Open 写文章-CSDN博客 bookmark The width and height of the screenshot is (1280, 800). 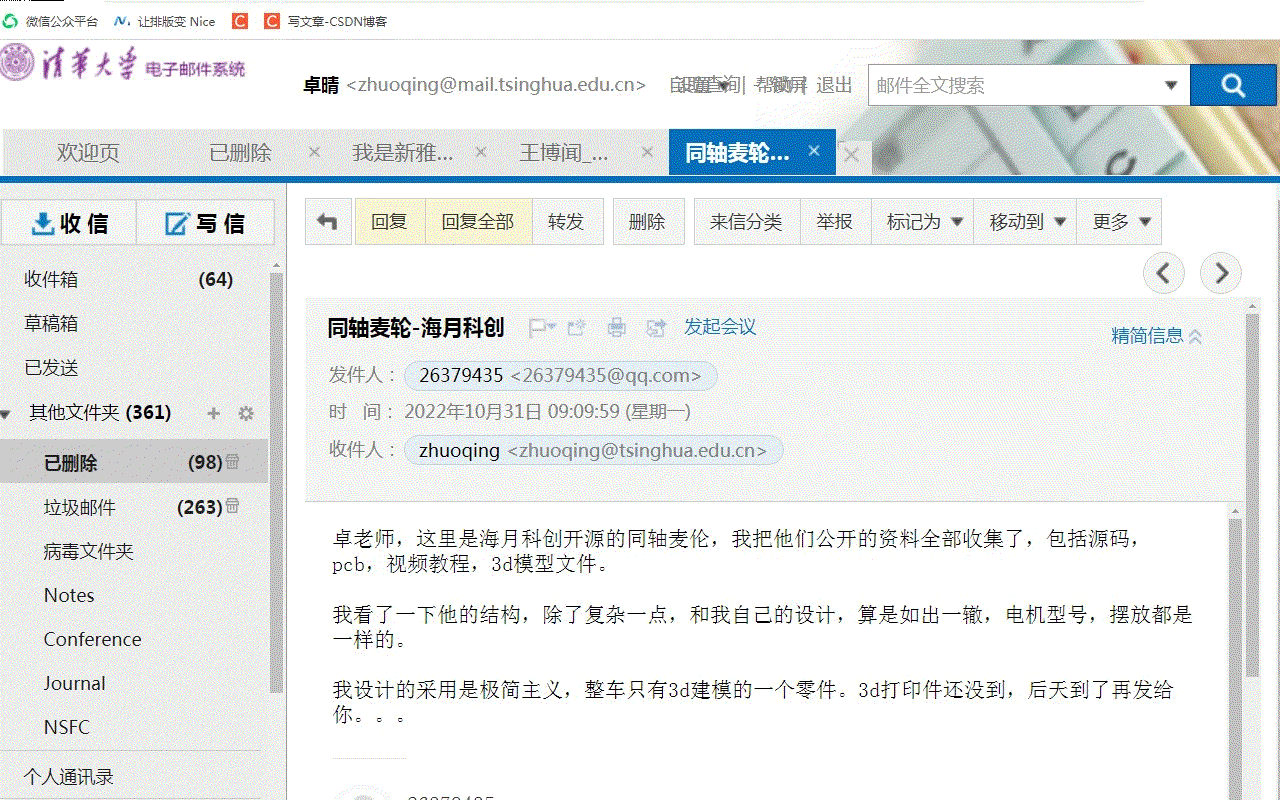coord(326,21)
